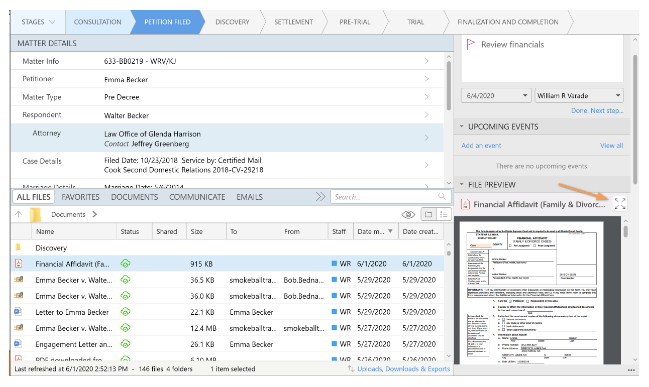The image size is (649, 387).
Task: Click Discovery folder icon in file list
Action: (x=18, y=248)
